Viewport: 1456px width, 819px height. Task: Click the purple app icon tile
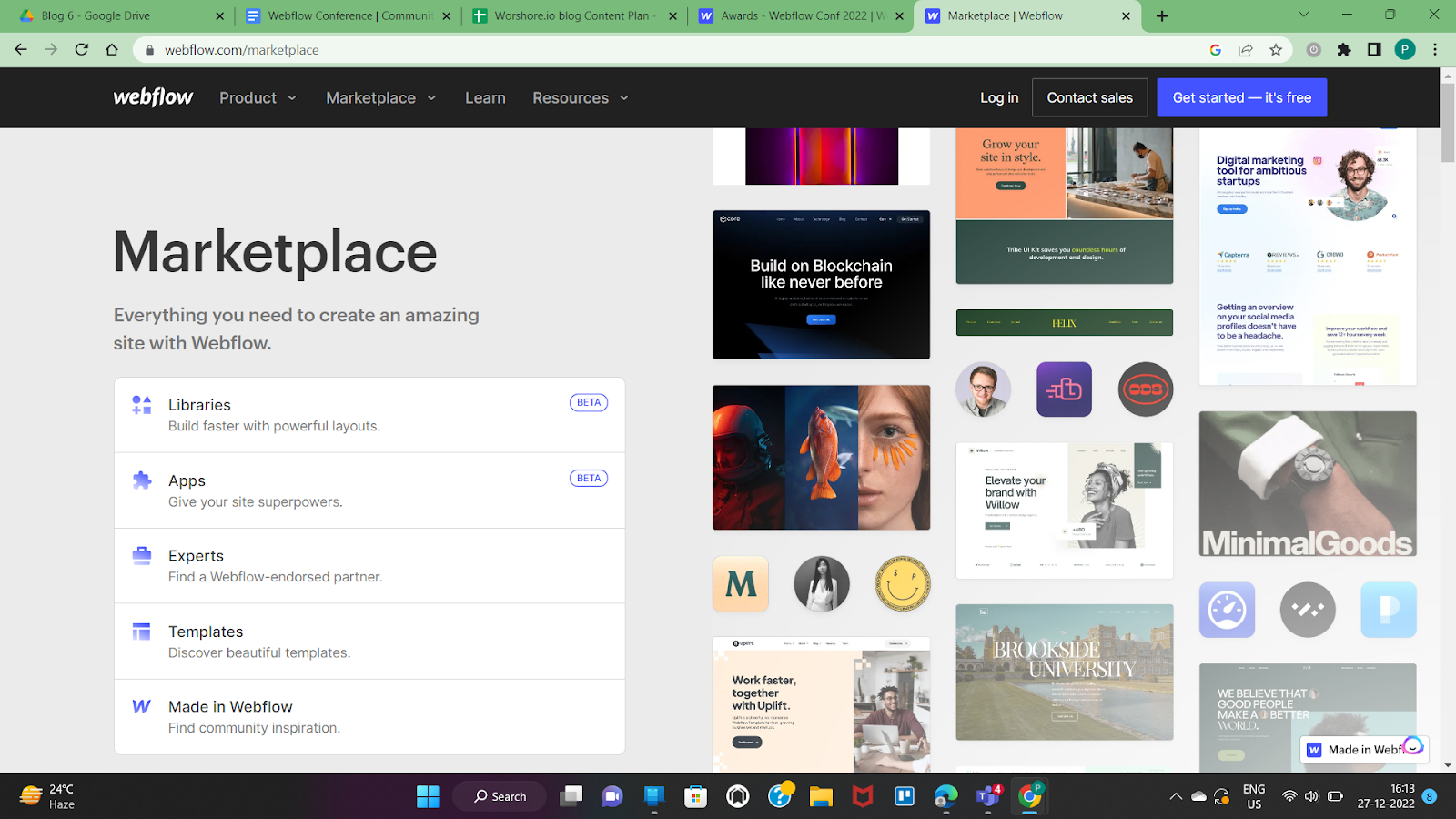pos(1065,389)
